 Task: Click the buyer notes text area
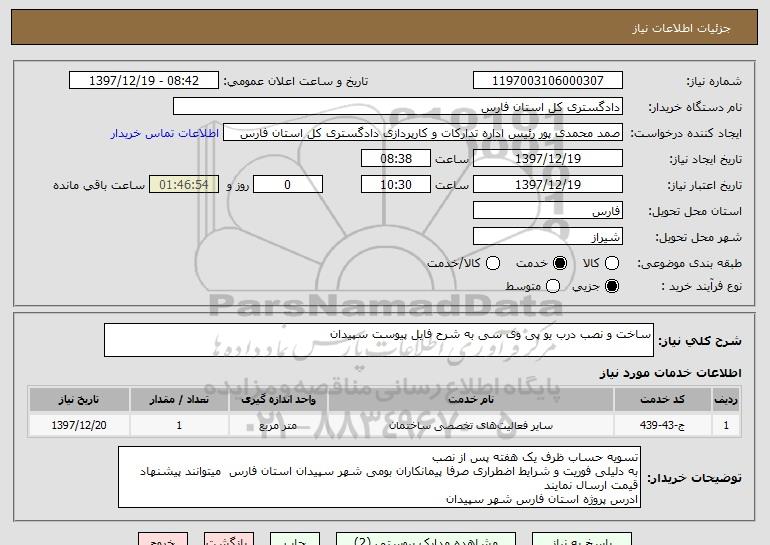[379, 477]
